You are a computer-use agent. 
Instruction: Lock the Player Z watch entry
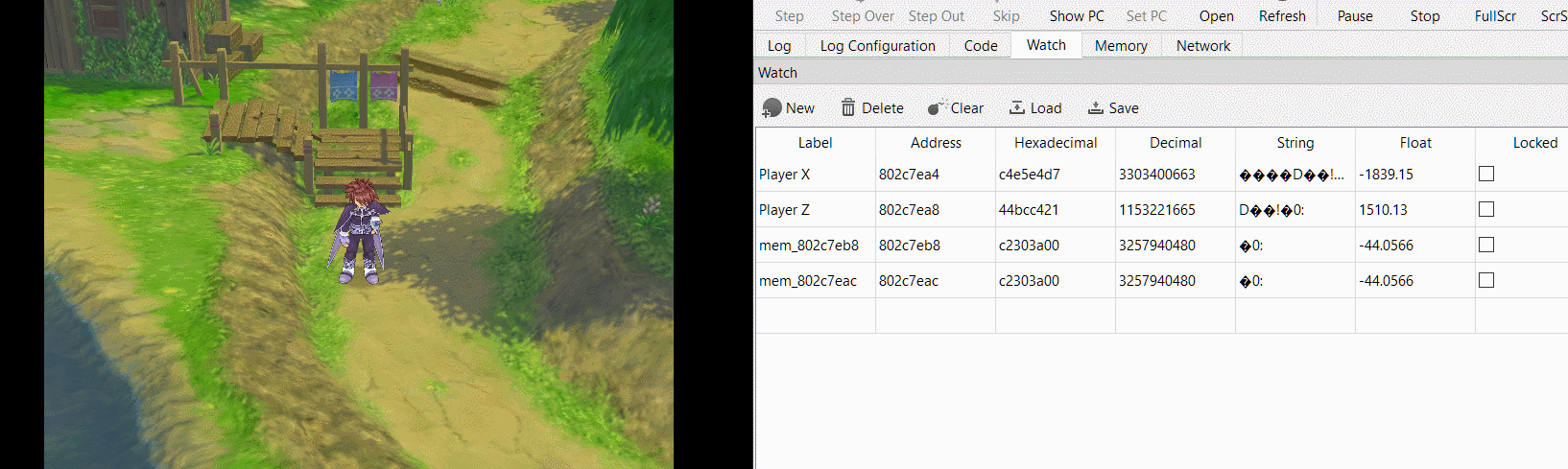pos(1486,209)
